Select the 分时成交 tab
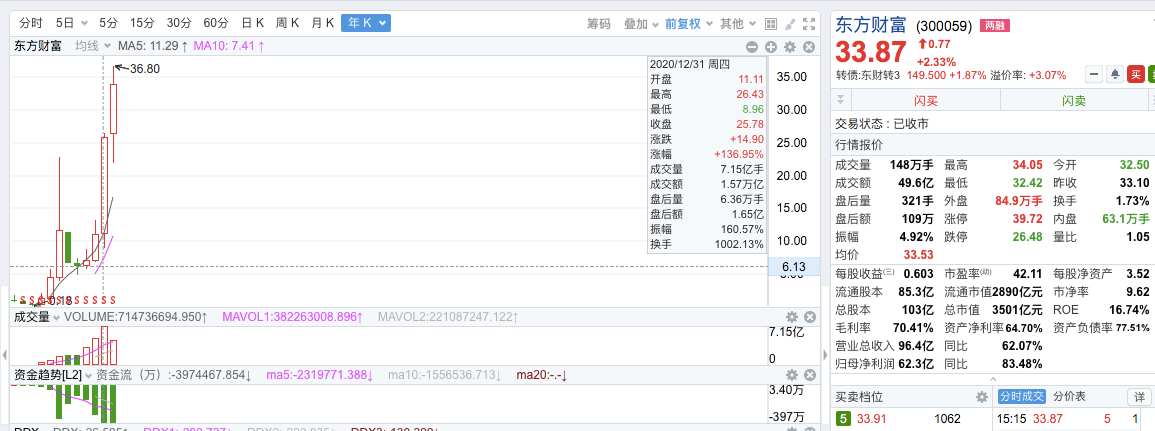Image resolution: width=1155 pixels, height=431 pixels. coord(1022,397)
